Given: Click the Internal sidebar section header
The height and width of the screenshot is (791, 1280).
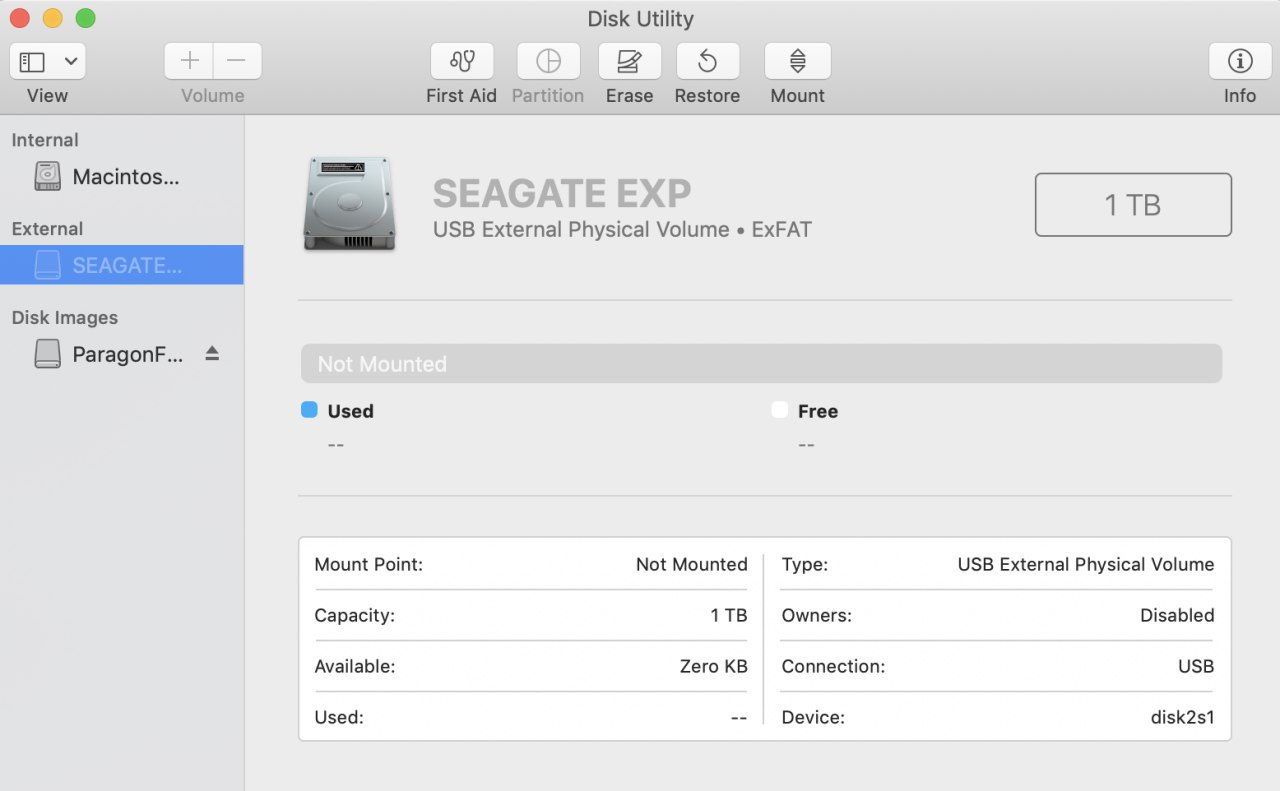Looking at the screenshot, I should 45,140.
